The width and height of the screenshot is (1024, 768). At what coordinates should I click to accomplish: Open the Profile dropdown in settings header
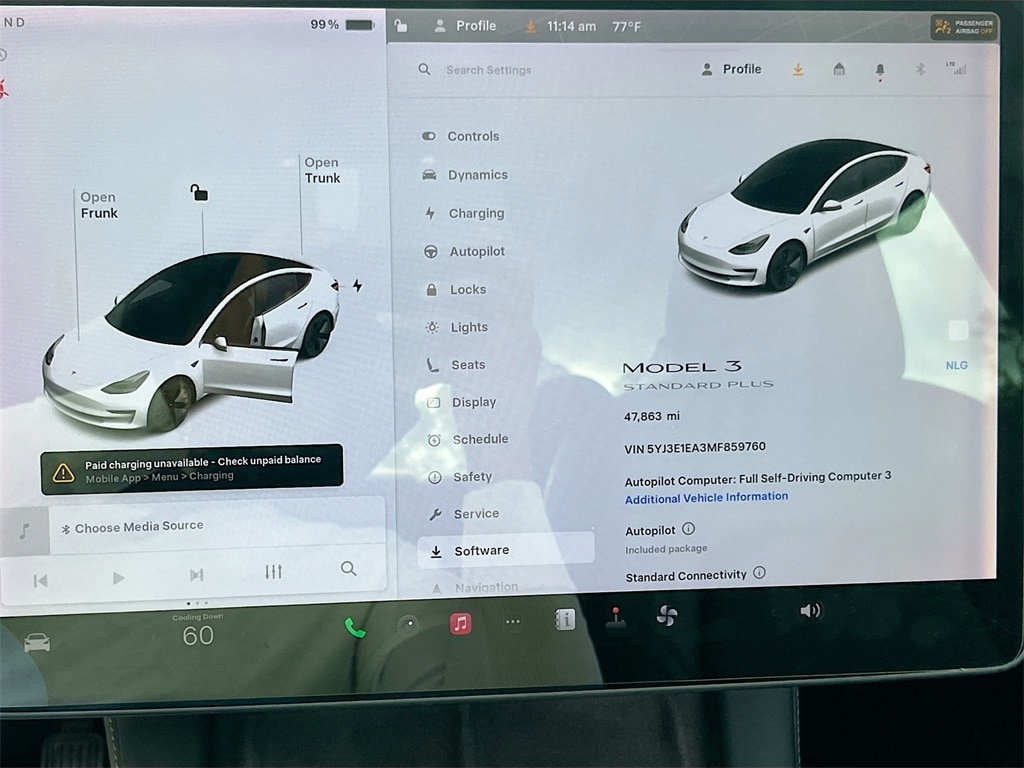point(731,69)
